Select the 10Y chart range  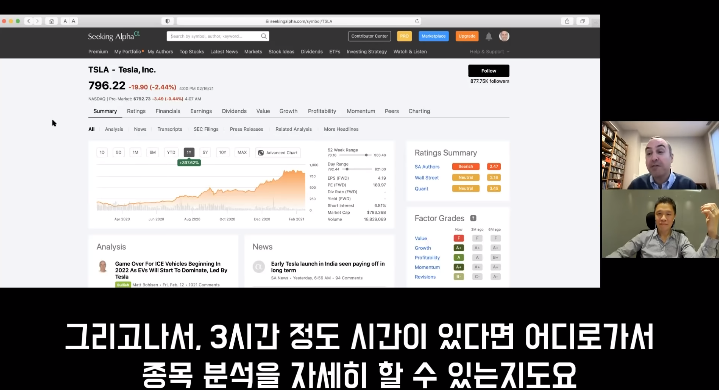(x=223, y=153)
